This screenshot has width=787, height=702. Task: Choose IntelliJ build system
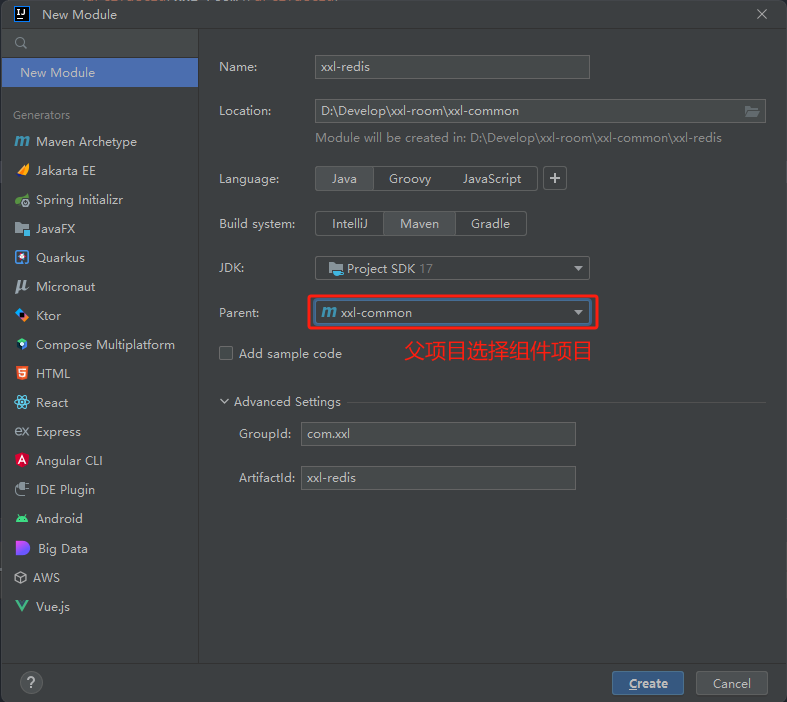(x=350, y=224)
